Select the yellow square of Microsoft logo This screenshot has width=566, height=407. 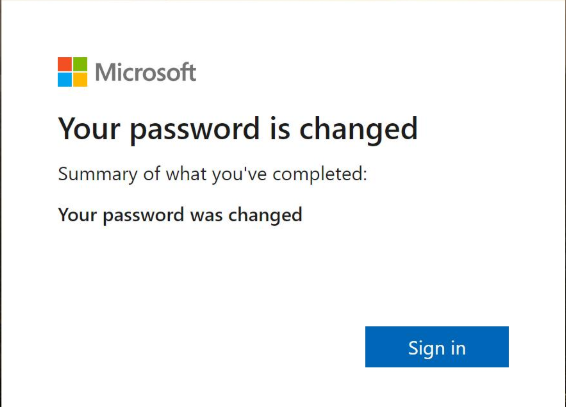tap(80, 80)
